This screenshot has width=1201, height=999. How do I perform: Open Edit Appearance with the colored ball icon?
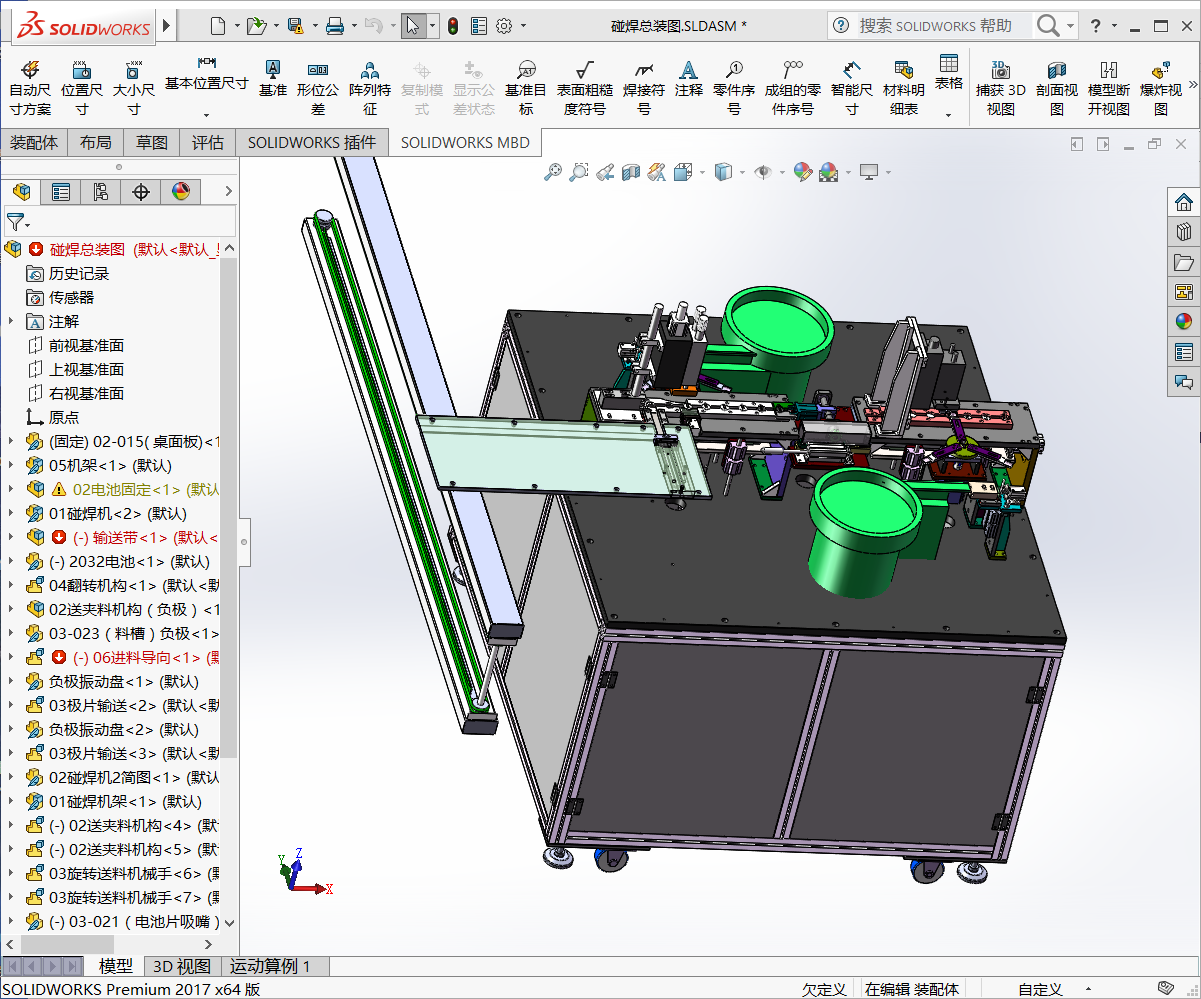(x=803, y=172)
